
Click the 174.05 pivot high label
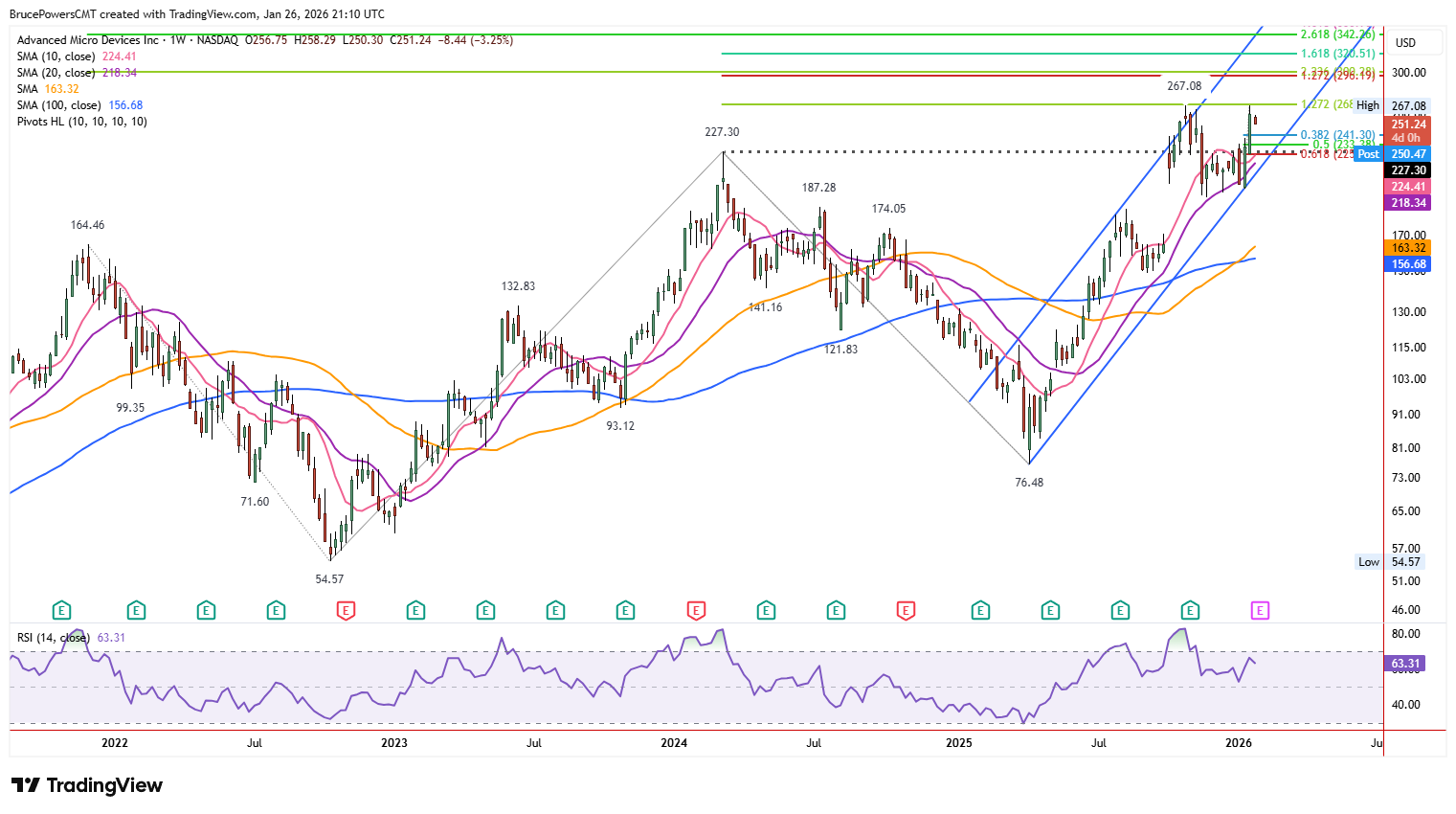(888, 209)
